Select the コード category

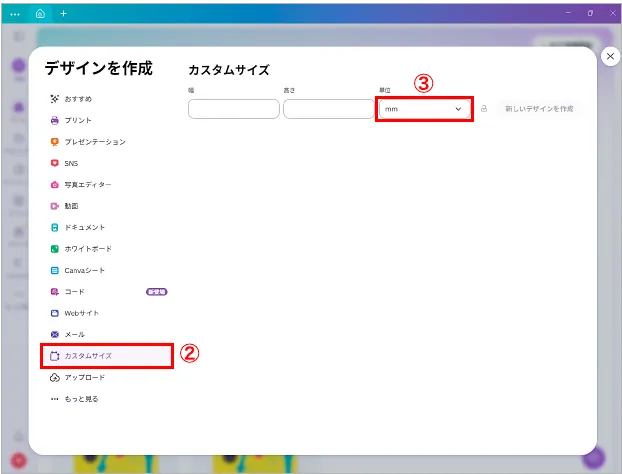[107, 292]
